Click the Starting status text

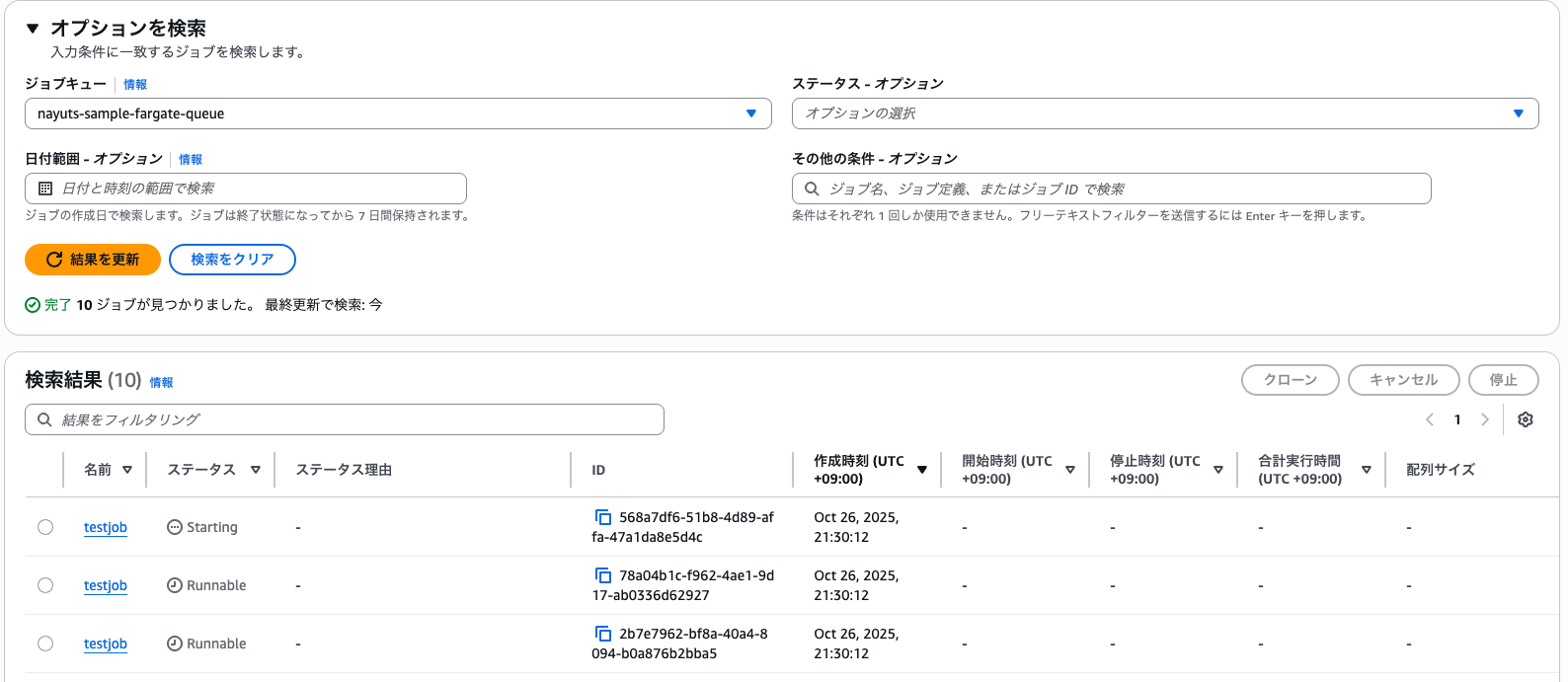point(212,527)
